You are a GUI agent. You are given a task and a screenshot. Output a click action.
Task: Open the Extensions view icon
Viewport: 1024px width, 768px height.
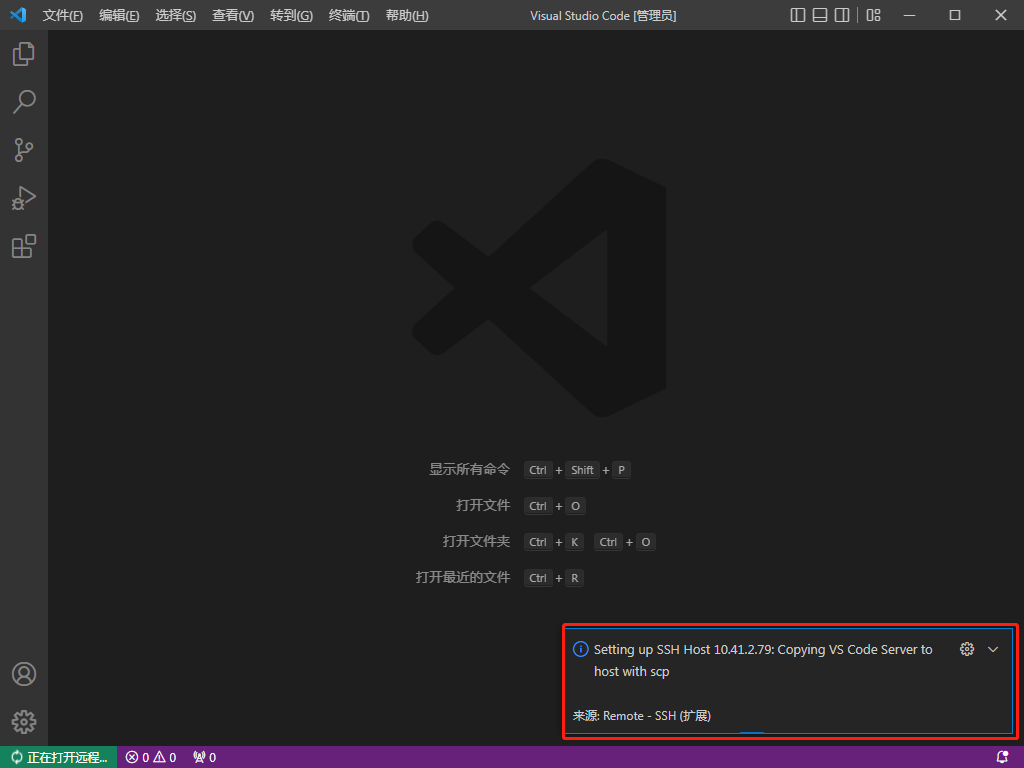24,246
